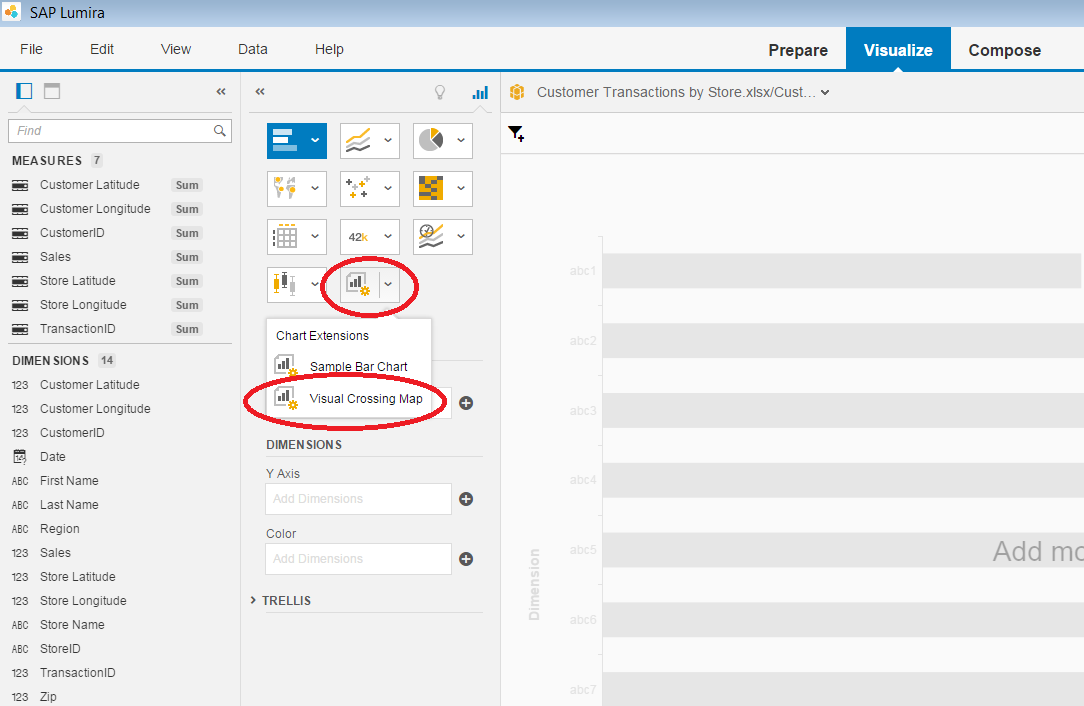
Task: Select the bar chart type icon
Action: [x=285, y=140]
